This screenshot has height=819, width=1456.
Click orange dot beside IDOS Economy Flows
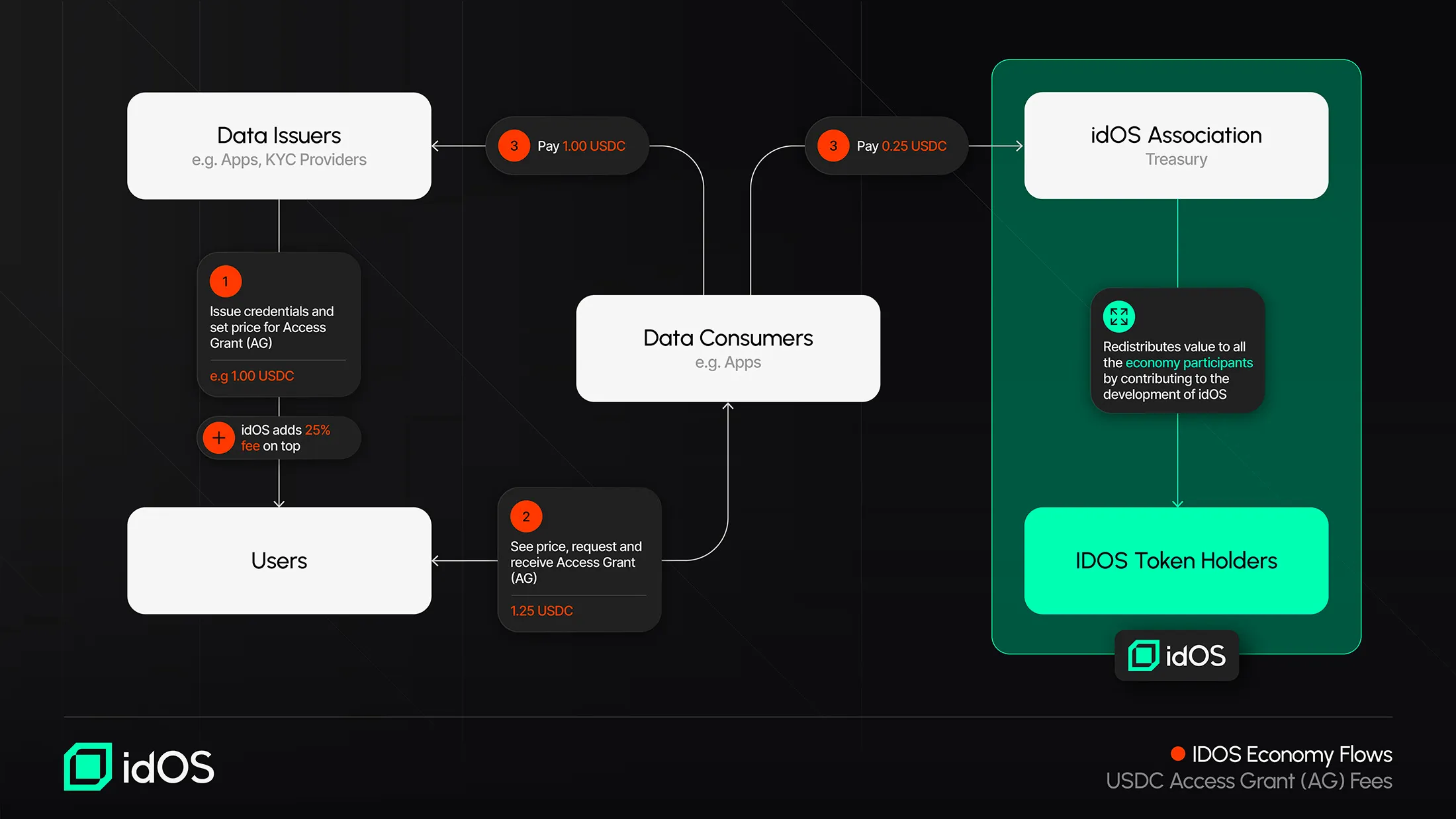1177,754
